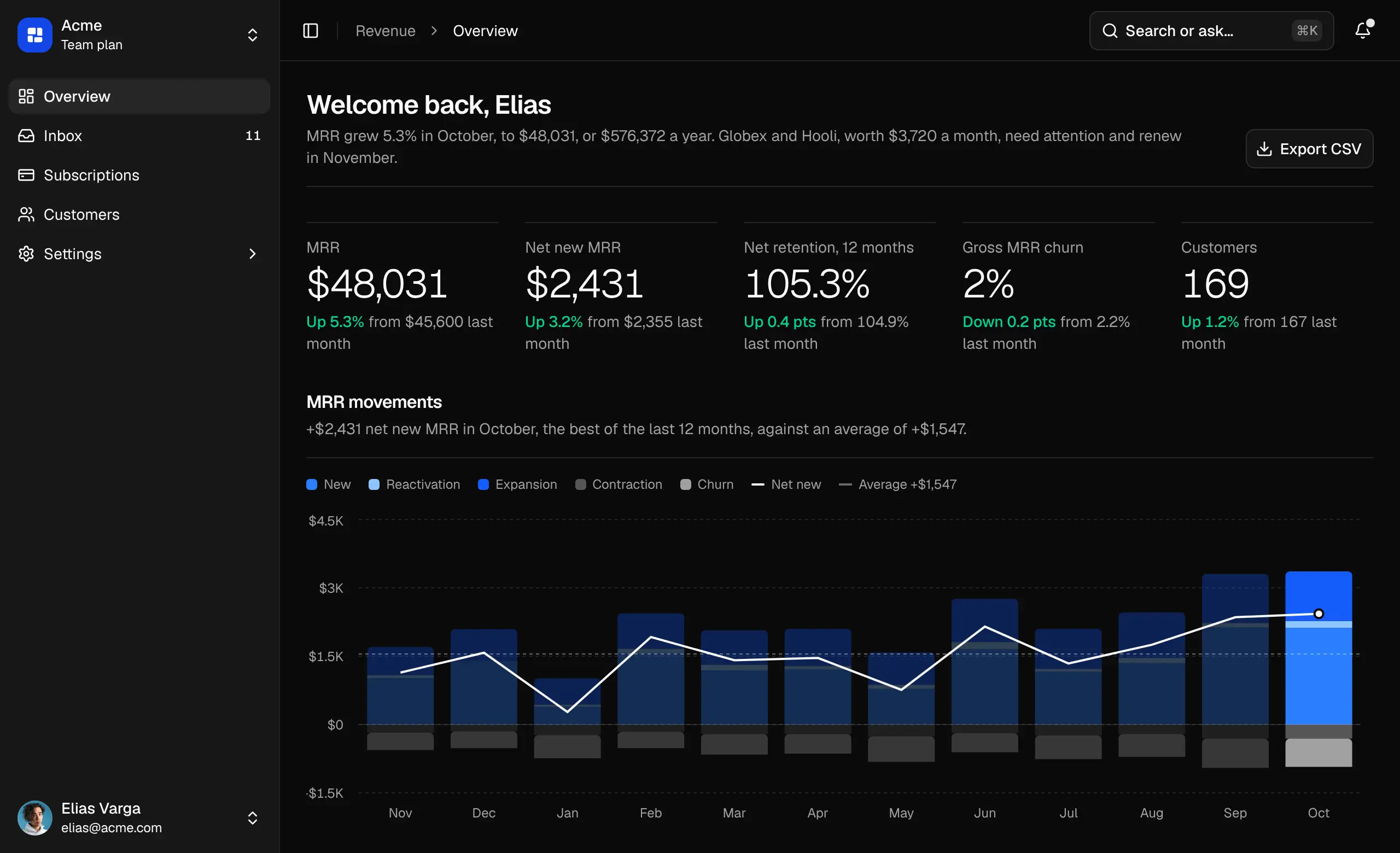Screen dimensions: 1400x853
Task: Click the Revenue breadcrumb
Action: [385, 31]
